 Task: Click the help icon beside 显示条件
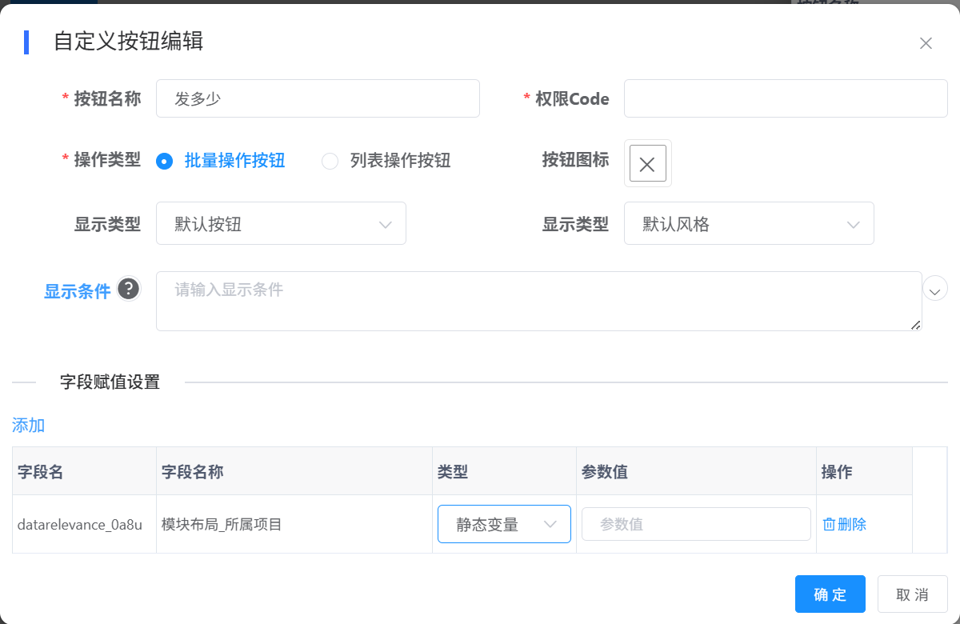pos(128,289)
